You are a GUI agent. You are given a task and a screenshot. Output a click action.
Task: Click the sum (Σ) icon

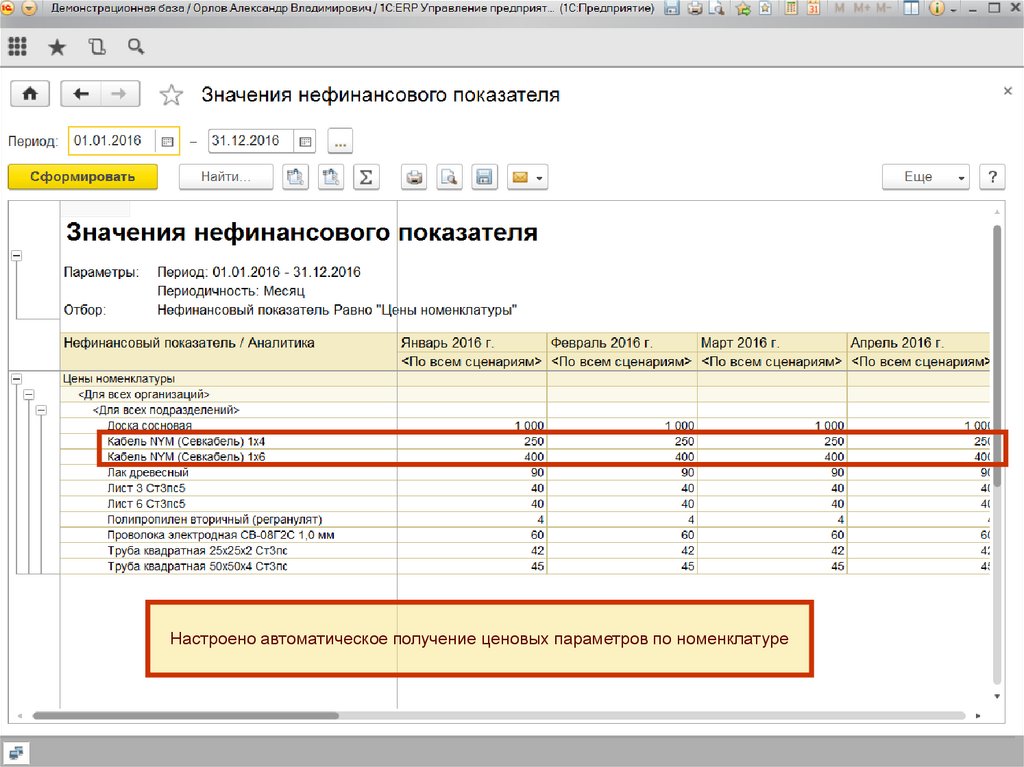(366, 177)
